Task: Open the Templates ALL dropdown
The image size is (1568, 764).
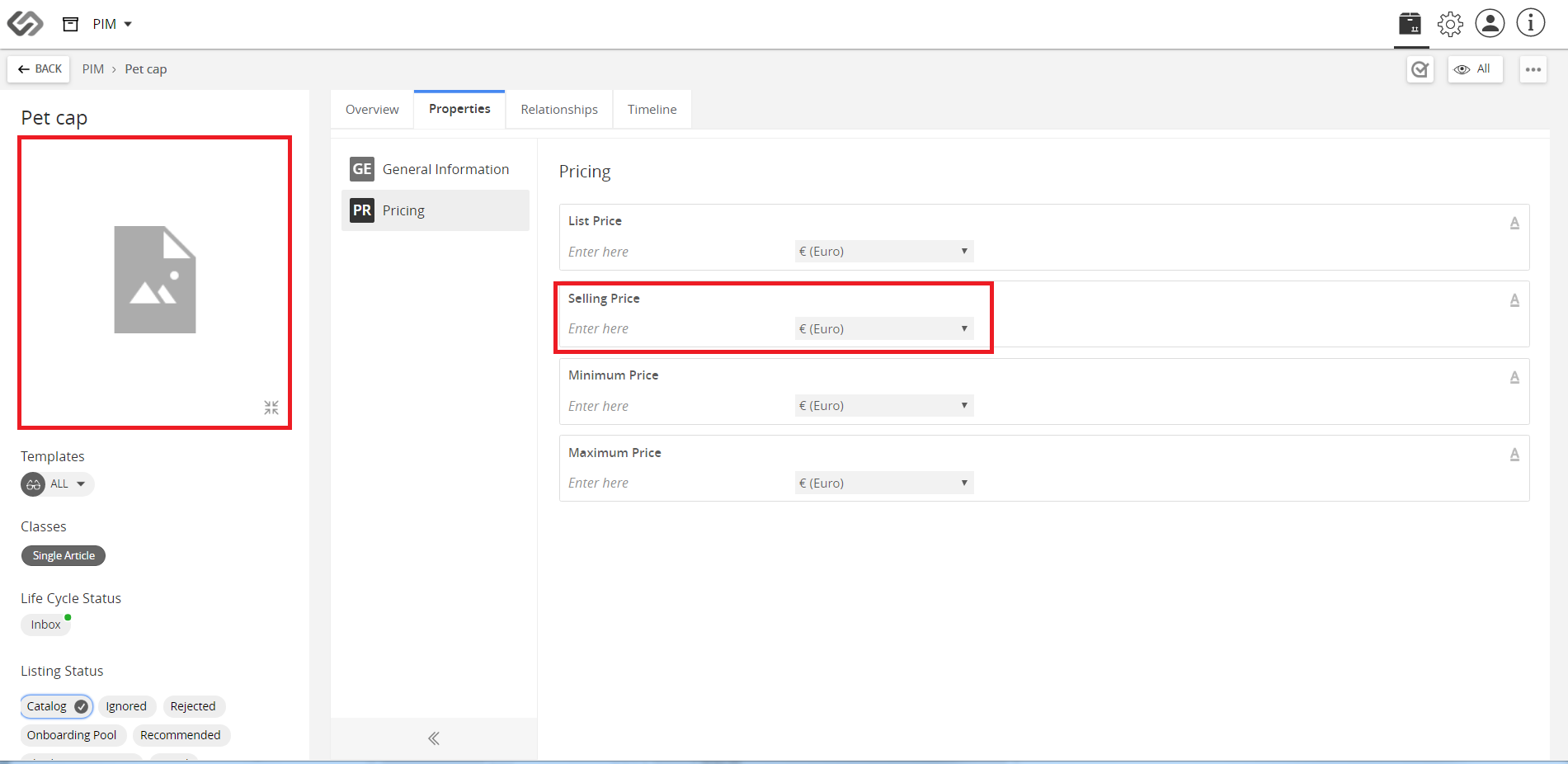Action: pyautogui.click(x=58, y=484)
